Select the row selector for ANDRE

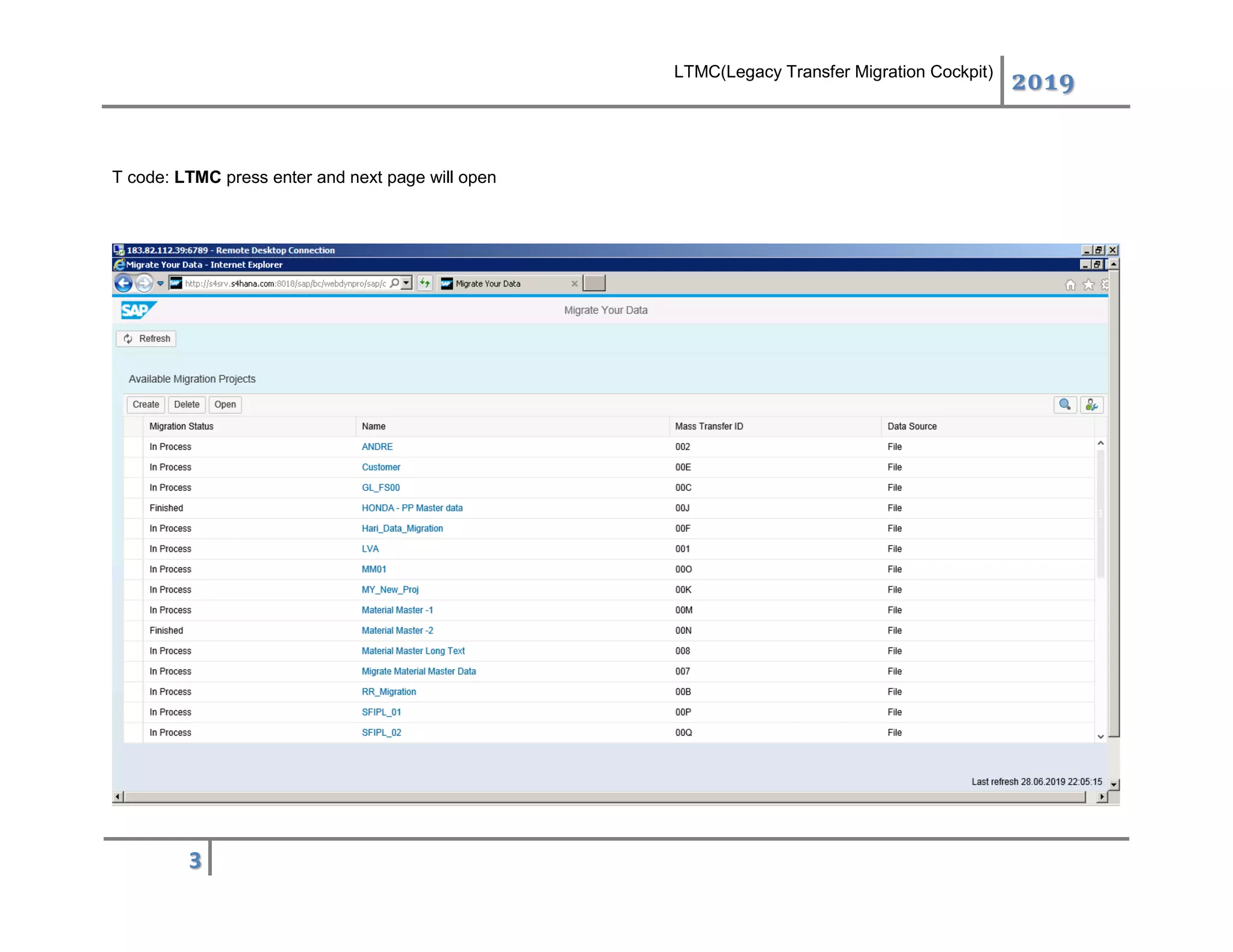pos(133,447)
